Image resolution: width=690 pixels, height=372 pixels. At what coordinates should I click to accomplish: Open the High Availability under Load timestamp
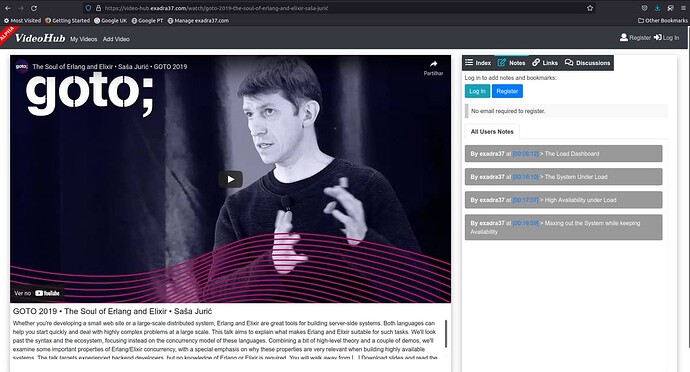click(525, 200)
